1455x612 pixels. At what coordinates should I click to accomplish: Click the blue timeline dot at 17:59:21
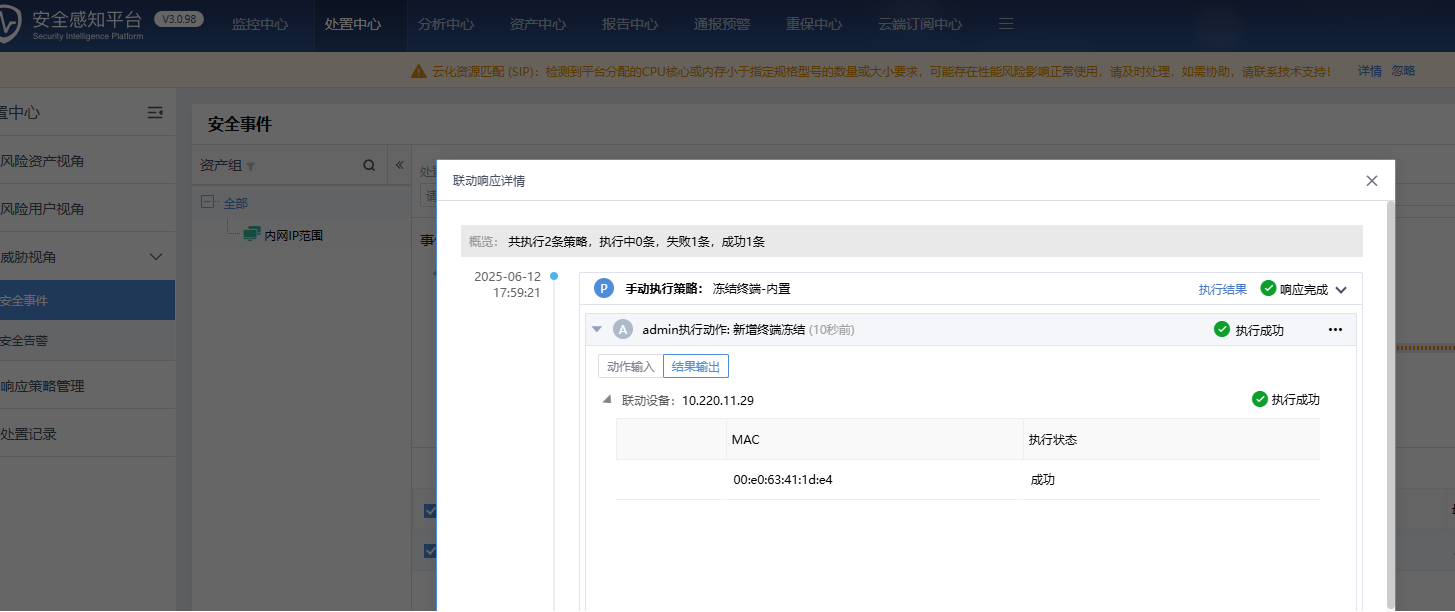tap(554, 276)
